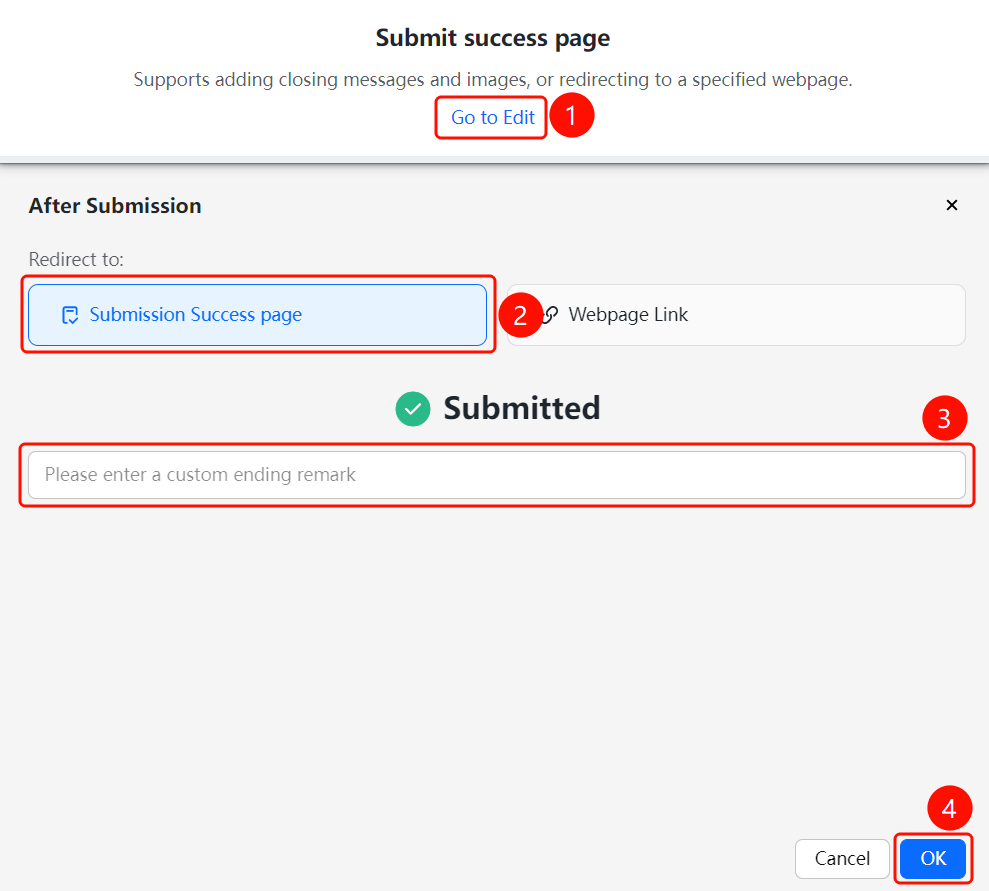The width and height of the screenshot is (989, 891).
Task: Click the gray divider below Go to Edit
Action: tap(494, 160)
